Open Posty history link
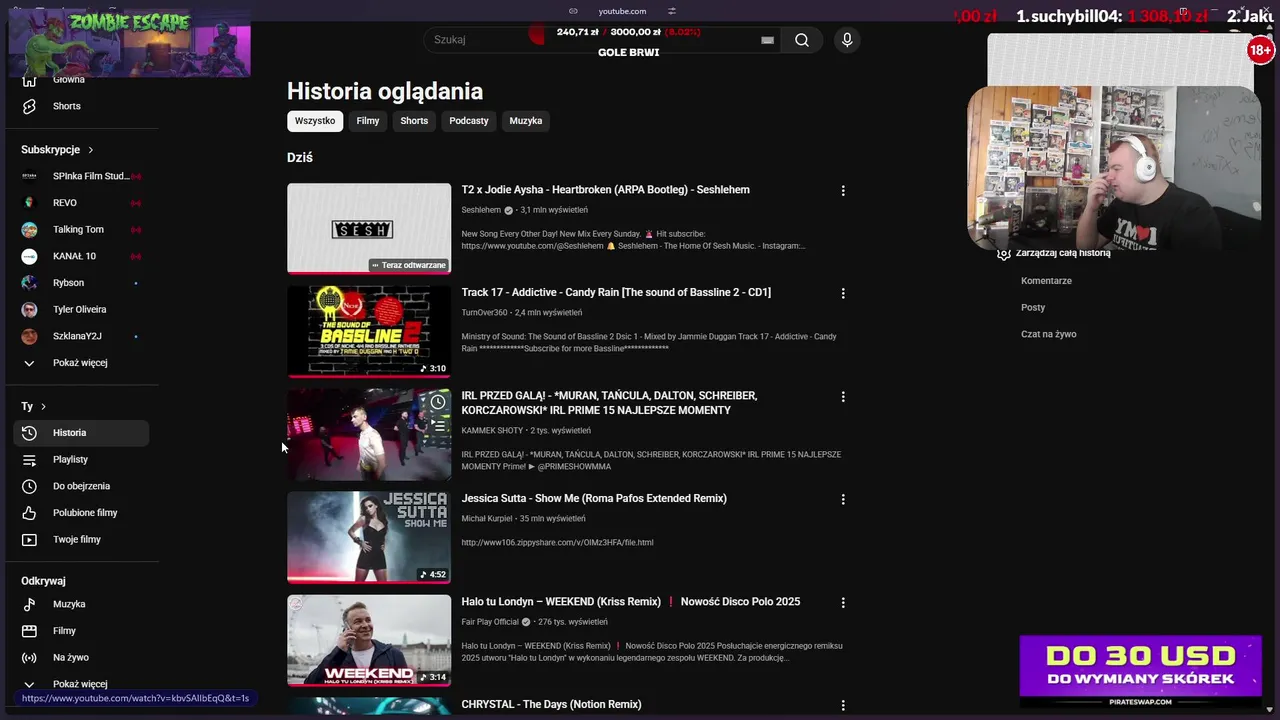This screenshot has height=720, width=1280. (1033, 308)
